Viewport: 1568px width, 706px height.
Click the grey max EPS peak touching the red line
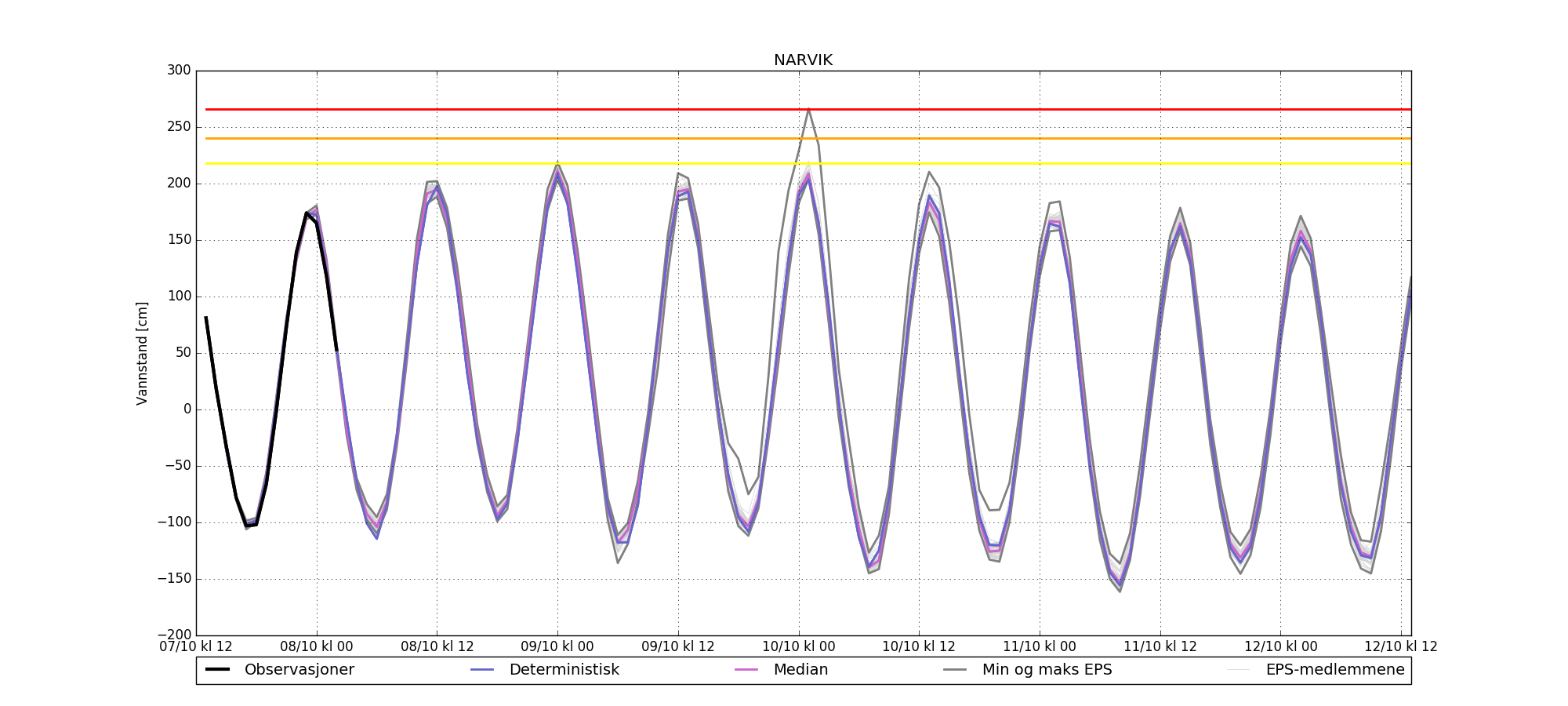tap(808, 110)
